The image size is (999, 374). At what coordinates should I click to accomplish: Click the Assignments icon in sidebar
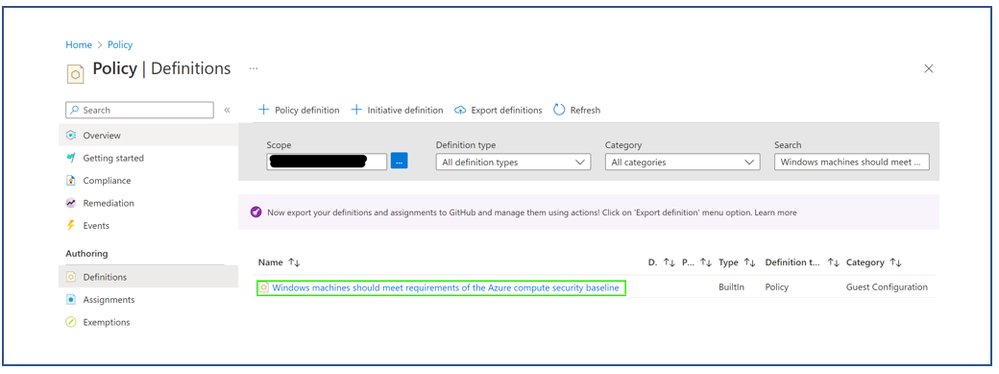coord(71,299)
